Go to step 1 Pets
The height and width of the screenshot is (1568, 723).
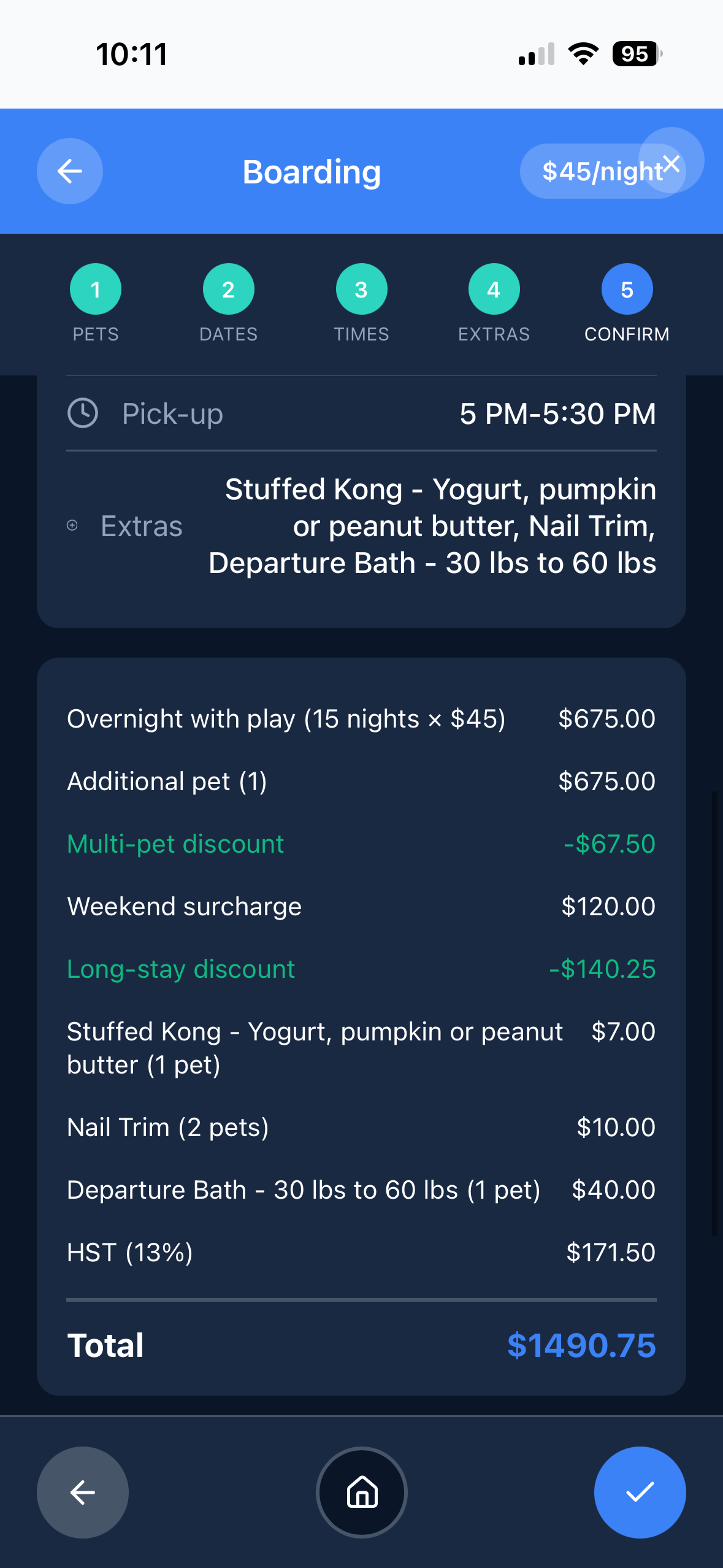tap(96, 289)
